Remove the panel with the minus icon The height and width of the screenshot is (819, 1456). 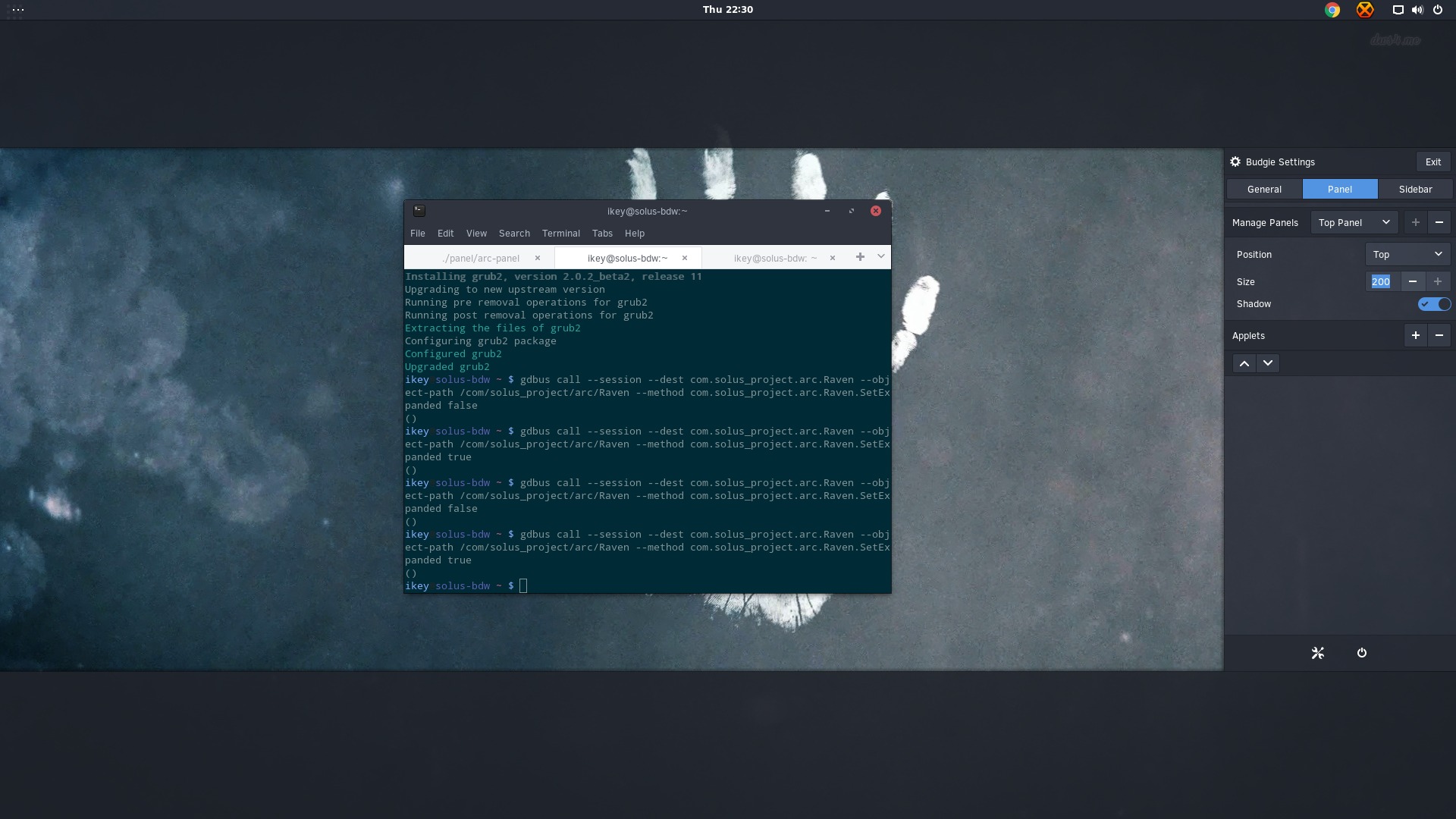coord(1439,222)
